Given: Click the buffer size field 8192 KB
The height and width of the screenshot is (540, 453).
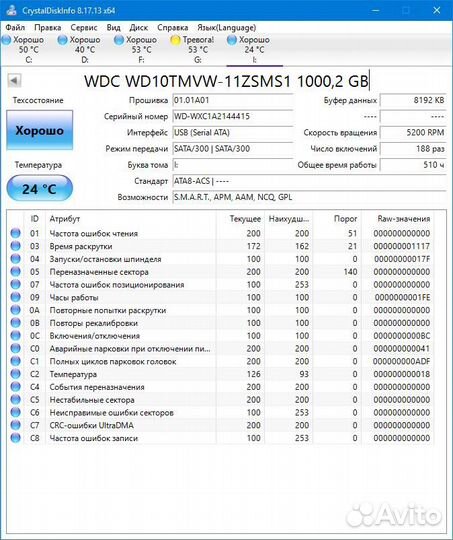Looking at the screenshot, I should click(413, 100).
